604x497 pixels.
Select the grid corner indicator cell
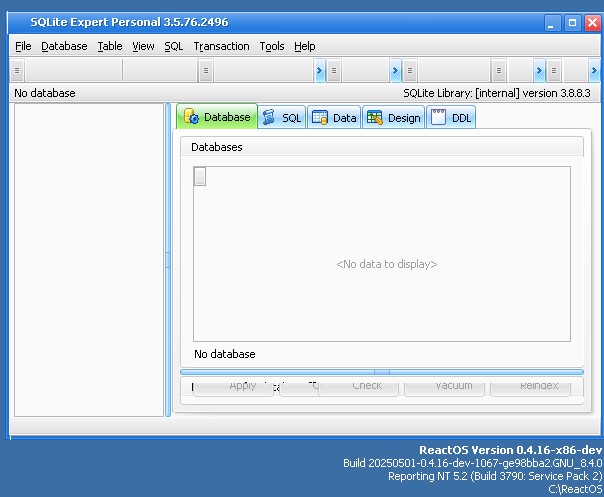[x=200, y=176]
